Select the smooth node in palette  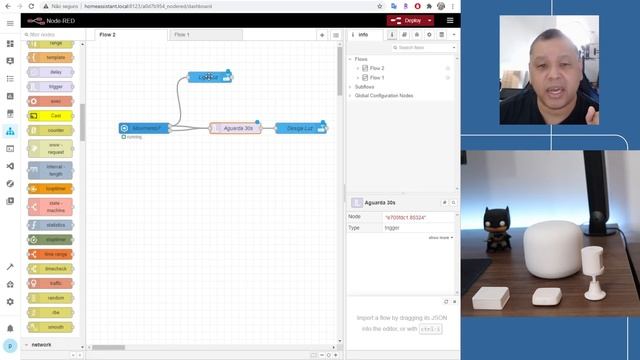(51, 327)
